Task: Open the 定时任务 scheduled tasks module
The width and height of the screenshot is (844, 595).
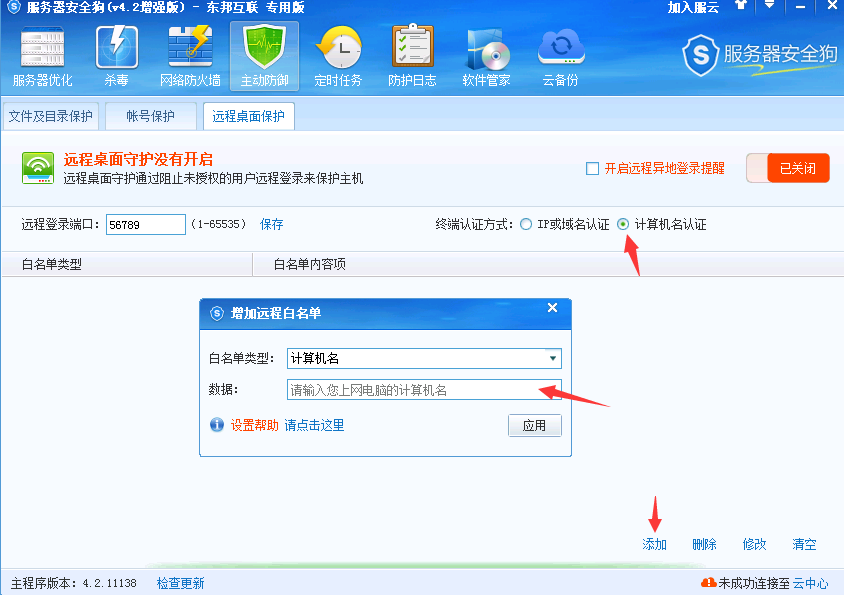Action: click(338, 57)
